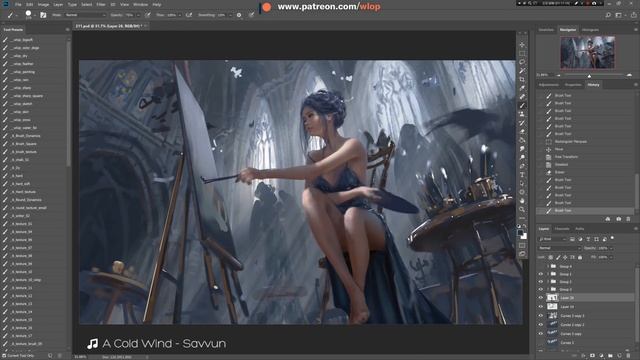The image size is (640, 360).
Task: Open the brush Opacity slider dropdown
Action: click(138, 15)
